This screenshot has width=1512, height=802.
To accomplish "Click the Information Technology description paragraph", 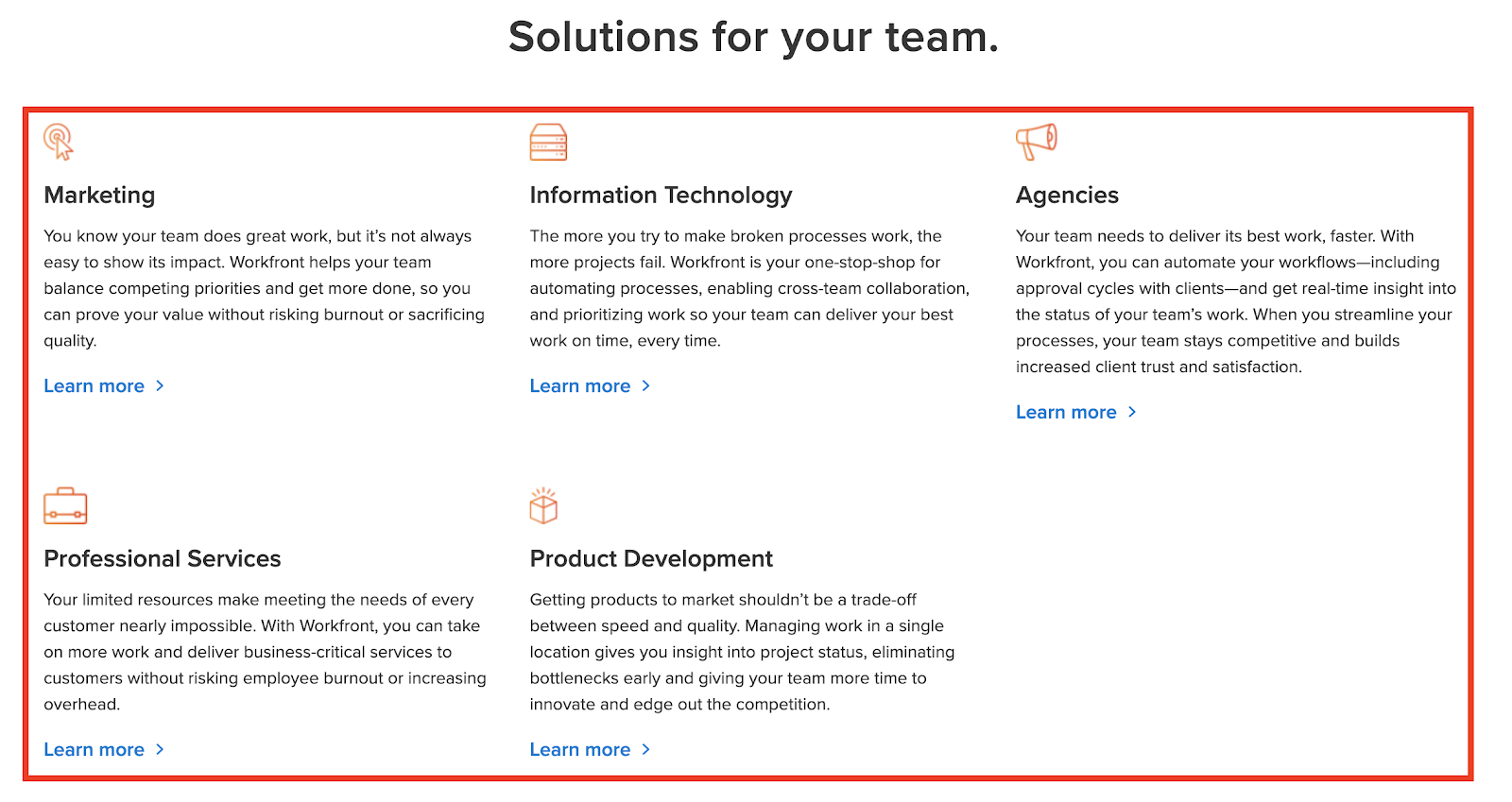I will [749, 288].
